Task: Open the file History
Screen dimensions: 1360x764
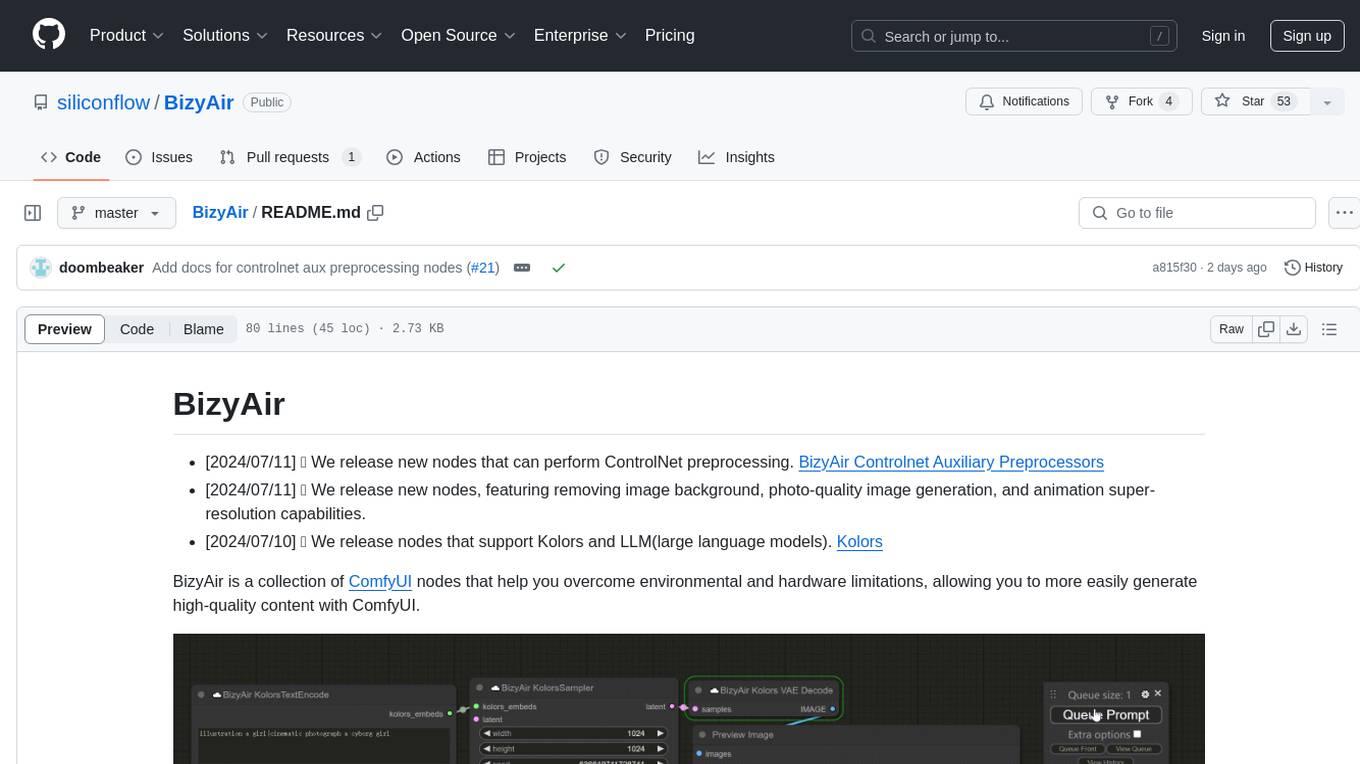Action: point(1313,267)
